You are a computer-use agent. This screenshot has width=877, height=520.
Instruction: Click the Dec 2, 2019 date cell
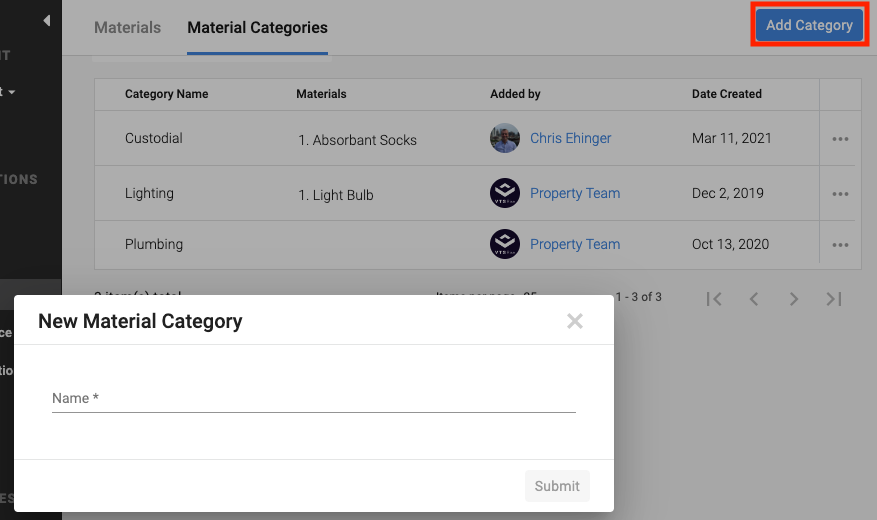(x=728, y=193)
